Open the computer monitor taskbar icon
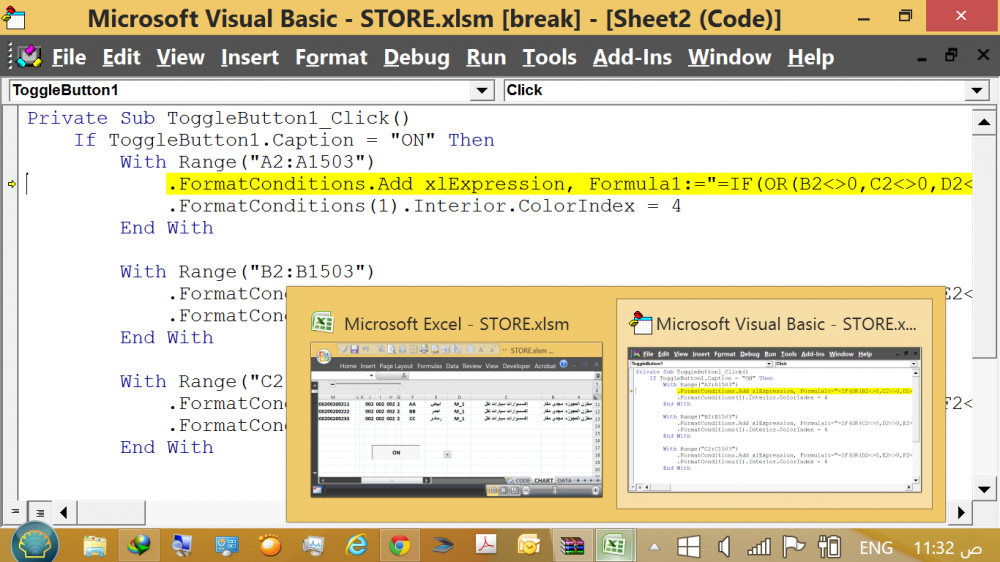 click(x=182, y=546)
